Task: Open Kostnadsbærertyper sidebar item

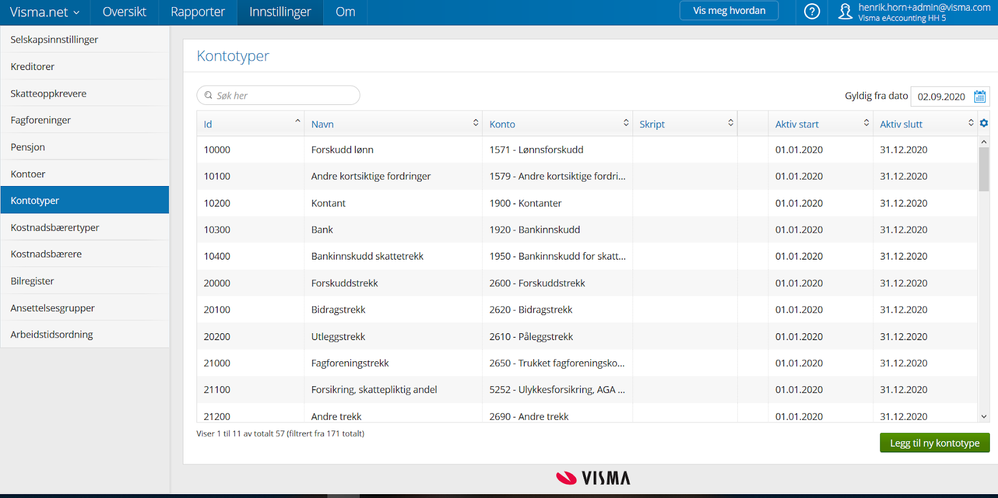Action: pyautogui.click(x=85, y=227)
